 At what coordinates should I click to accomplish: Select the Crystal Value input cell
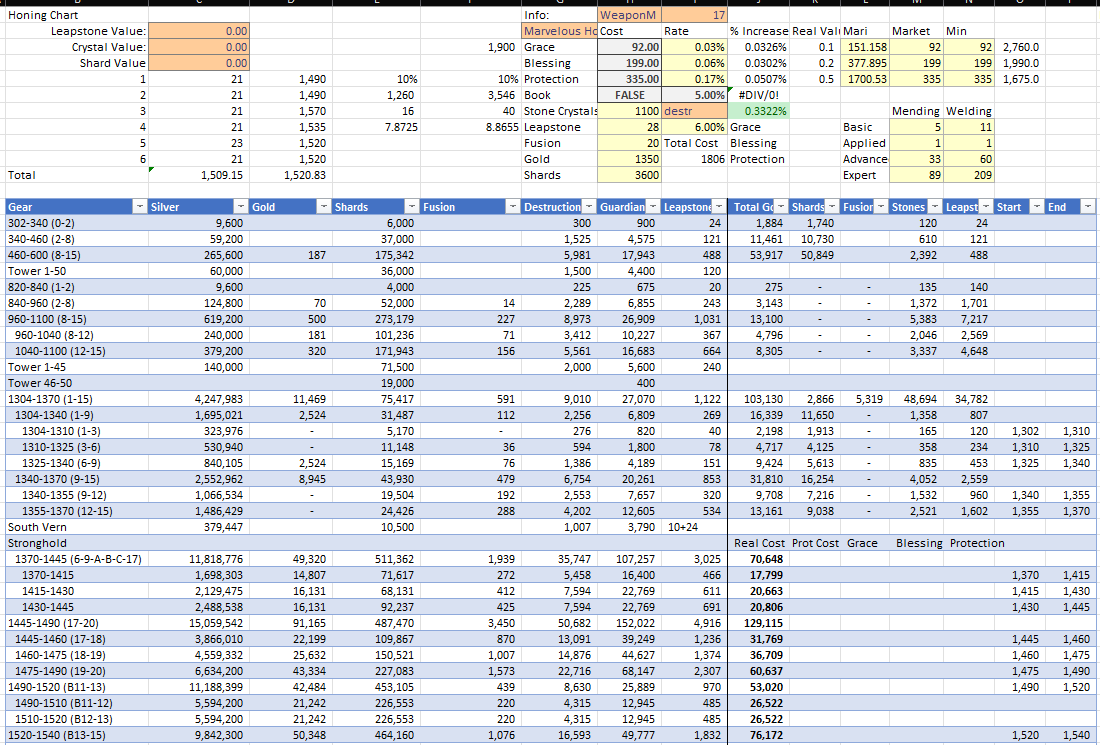point(200,47)
